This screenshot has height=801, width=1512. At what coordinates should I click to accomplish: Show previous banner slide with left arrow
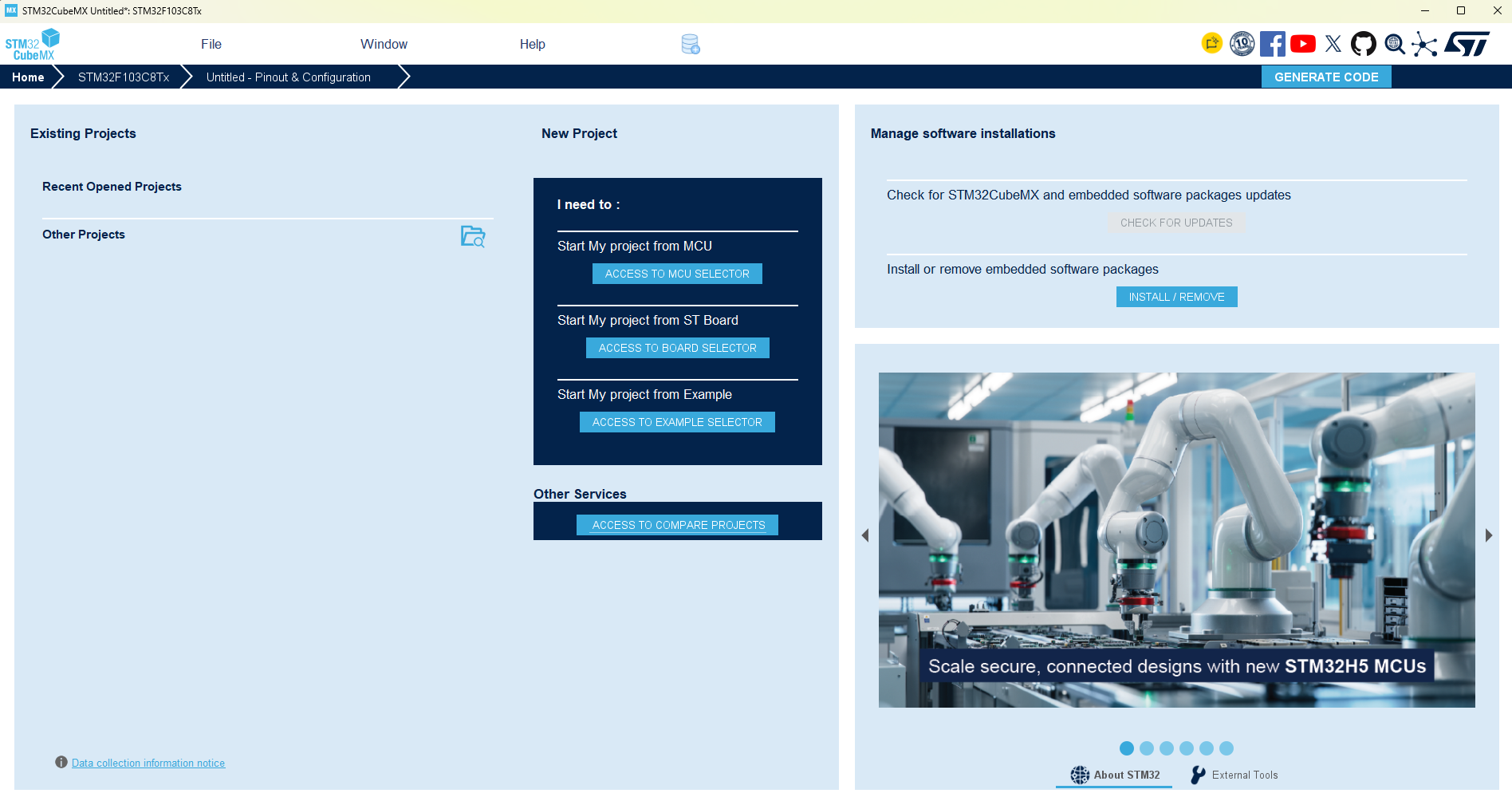[x=864, y=535]
